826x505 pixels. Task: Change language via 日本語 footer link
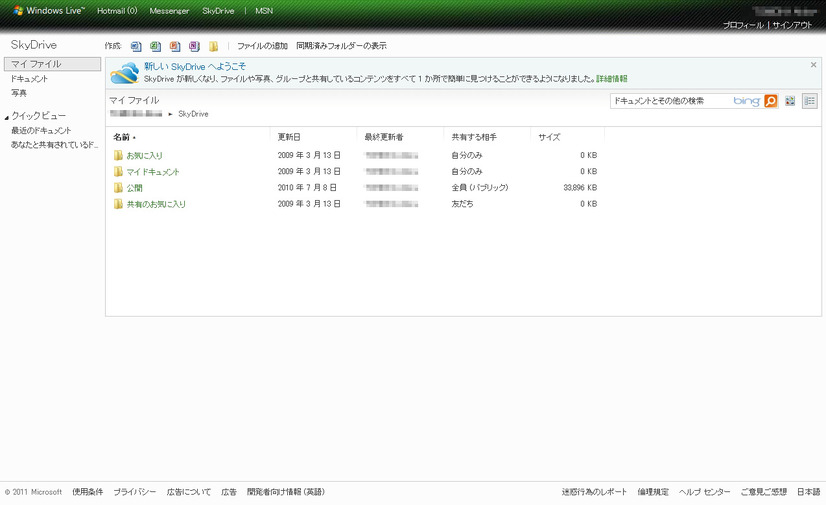pos(809,492)
